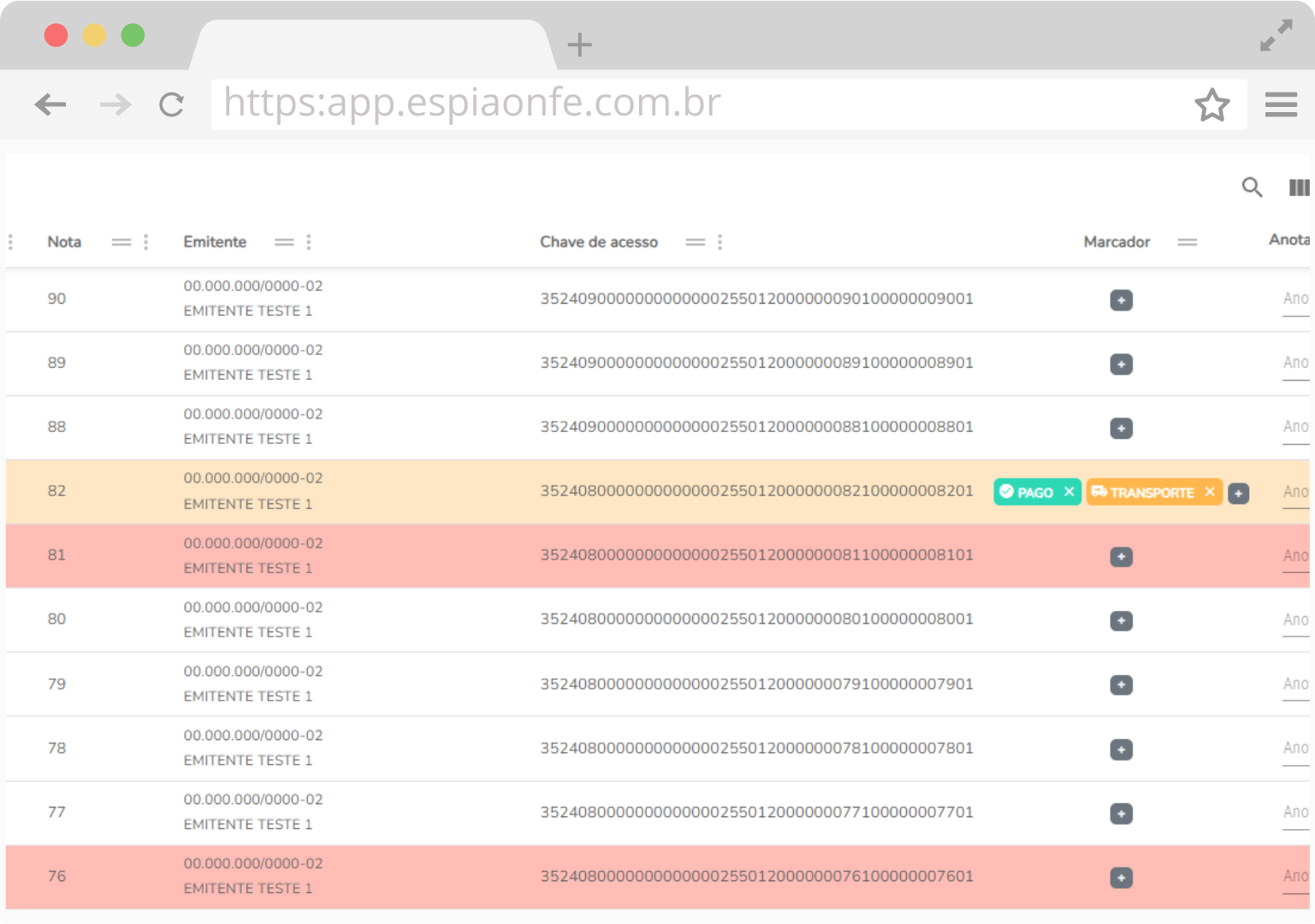Screen dimensions: 1315x924
Task: Click nota number 80 cell
Action: tap(56, 619)
